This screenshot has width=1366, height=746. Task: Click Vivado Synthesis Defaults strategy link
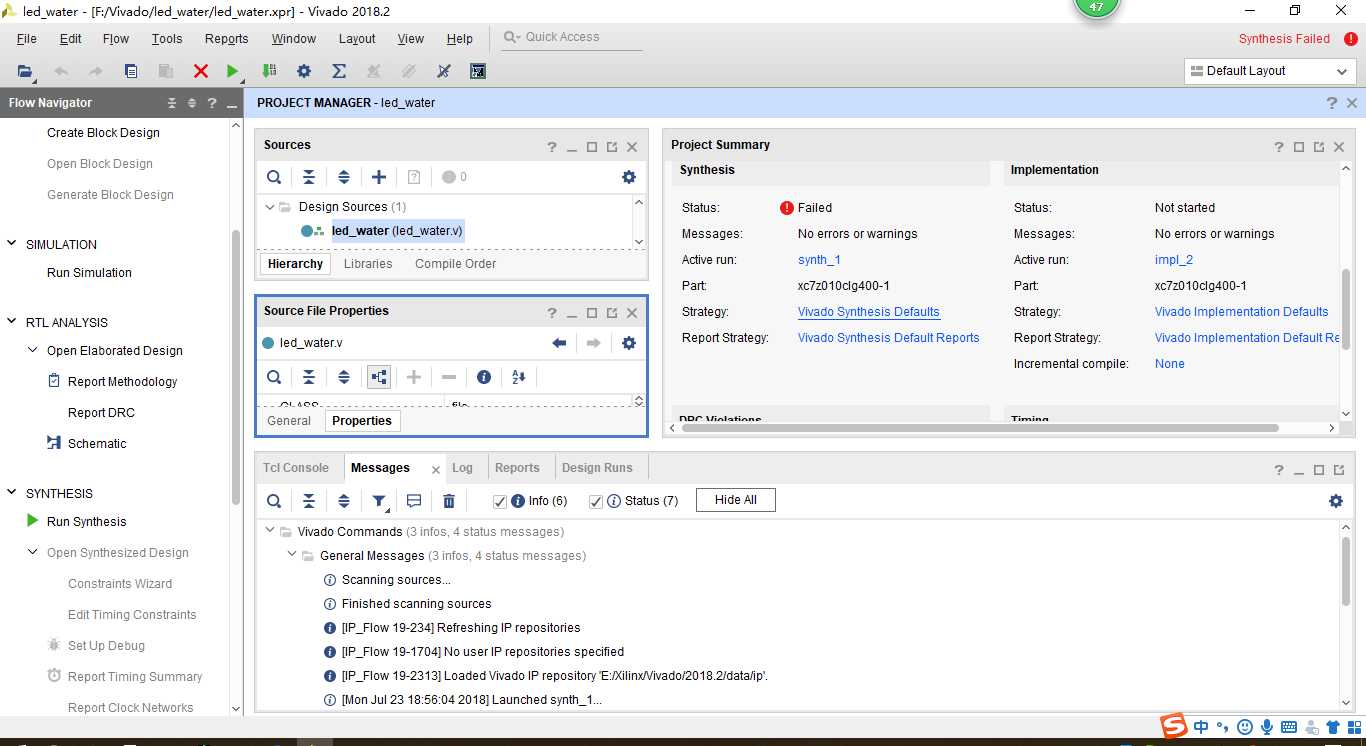point(869,312)
